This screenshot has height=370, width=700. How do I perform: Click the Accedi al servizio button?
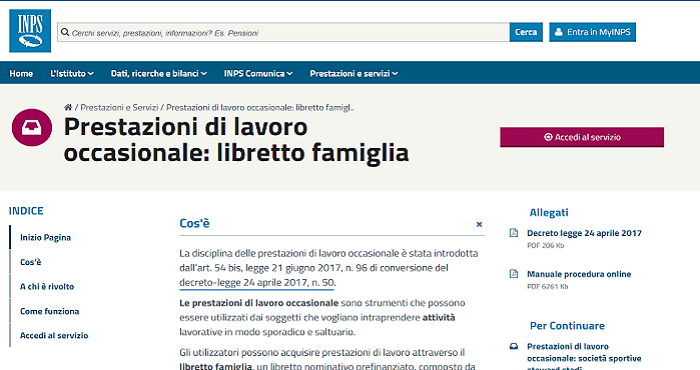tap(582, 137)
